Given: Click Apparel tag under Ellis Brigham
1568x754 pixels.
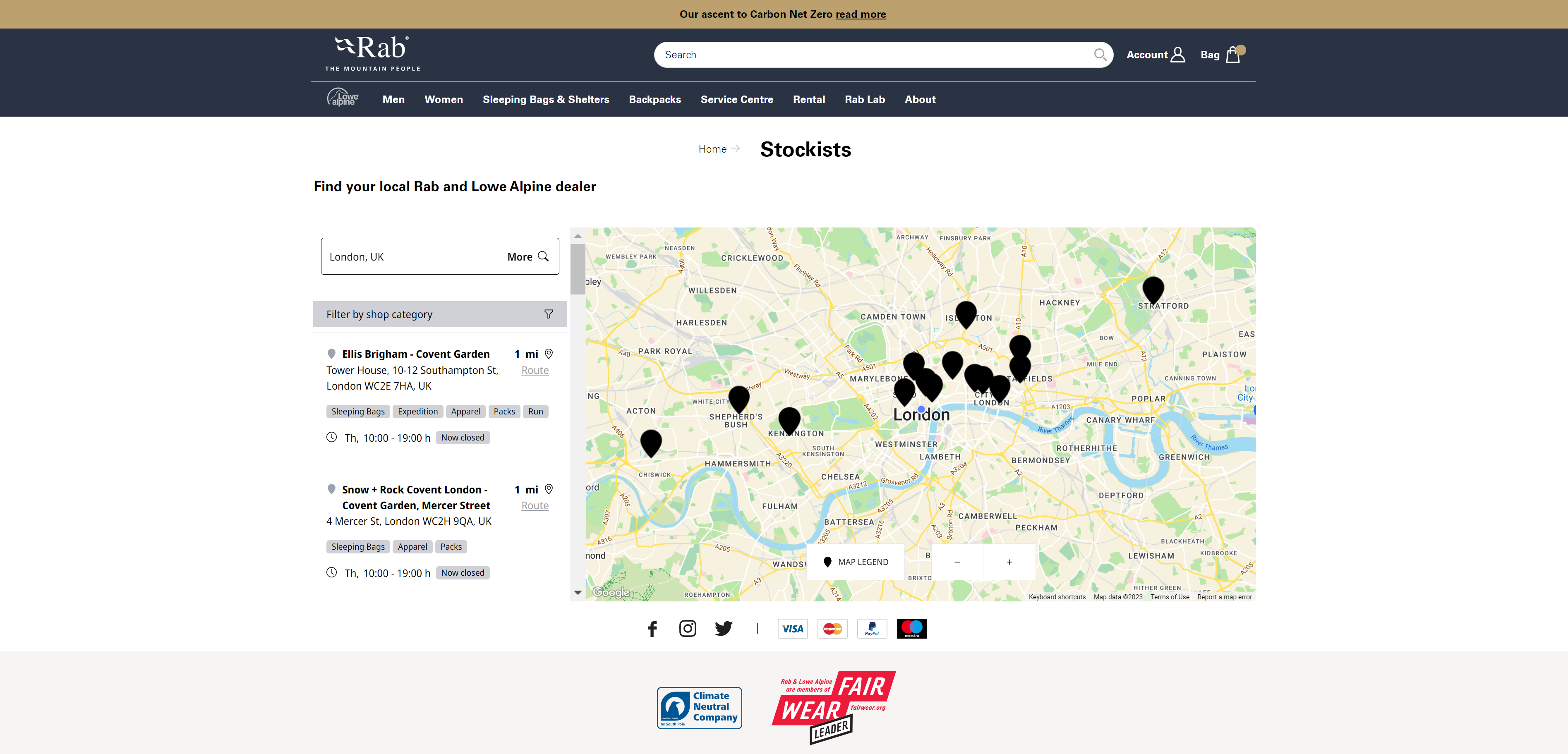Looking at the screenshot, I should [465, 412].
